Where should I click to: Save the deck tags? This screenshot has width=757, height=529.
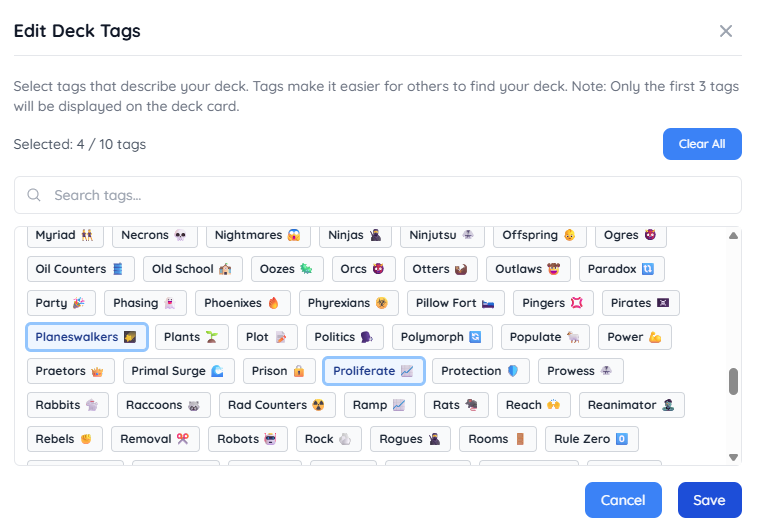tap(709, 500)
